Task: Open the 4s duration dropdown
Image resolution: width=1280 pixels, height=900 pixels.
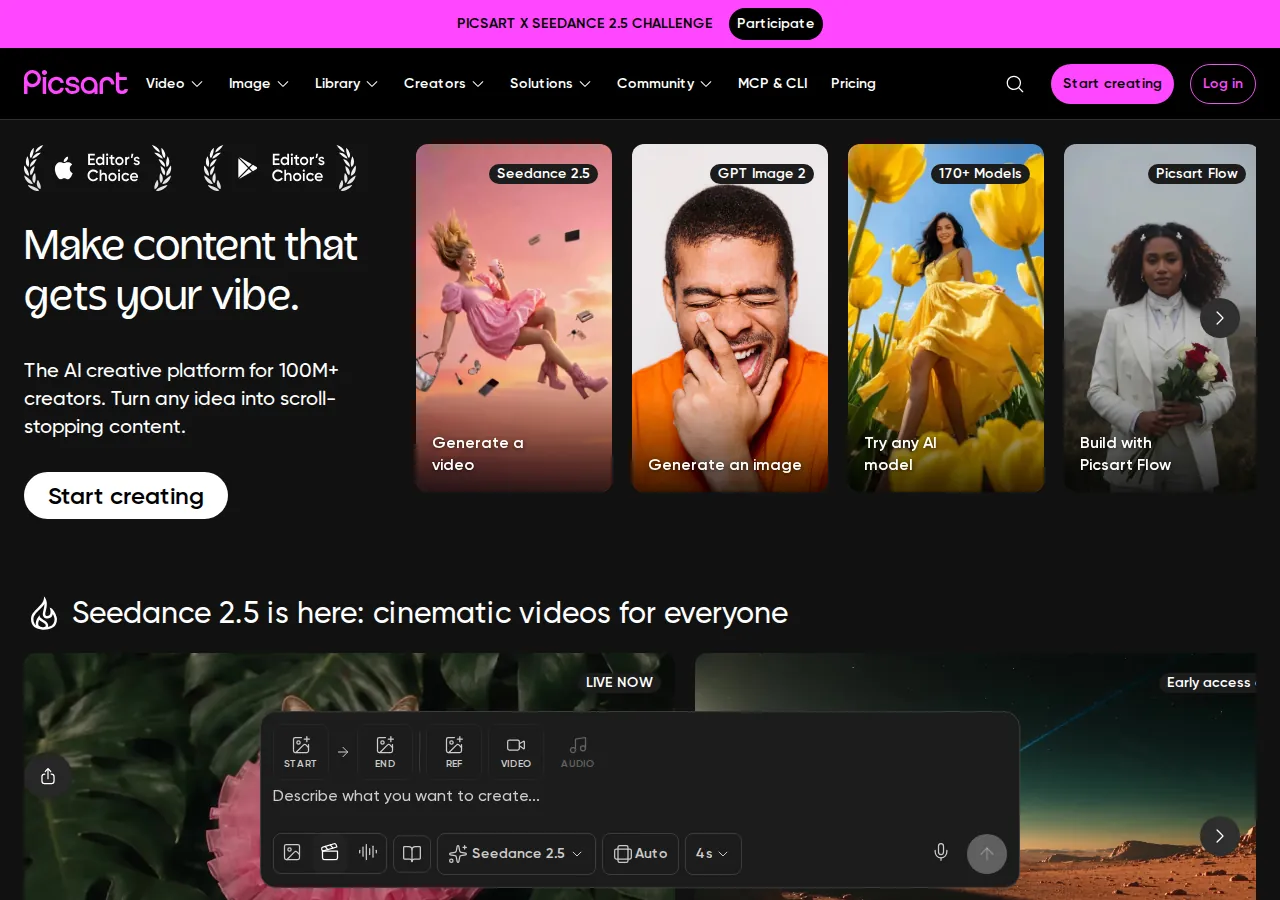Action: point(713,854)
